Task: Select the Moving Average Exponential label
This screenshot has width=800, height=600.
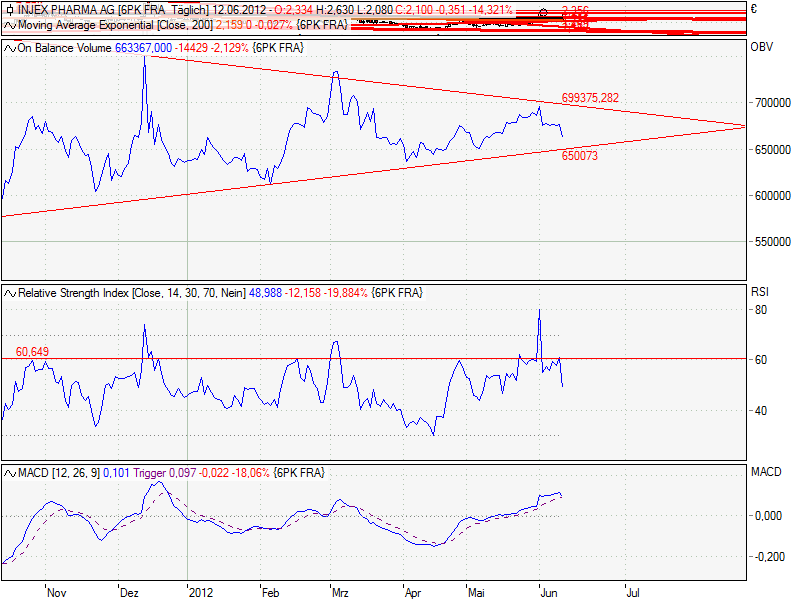Action: pyautogui.click(x=86, y=25)
